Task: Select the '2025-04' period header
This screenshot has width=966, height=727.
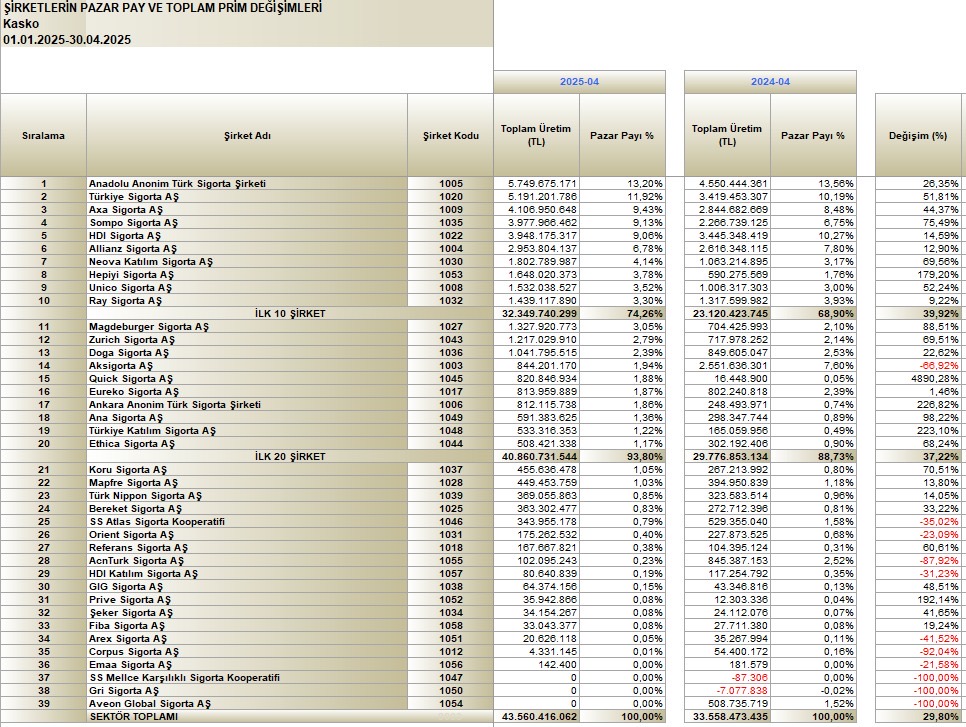Action: tap(579, 82)
